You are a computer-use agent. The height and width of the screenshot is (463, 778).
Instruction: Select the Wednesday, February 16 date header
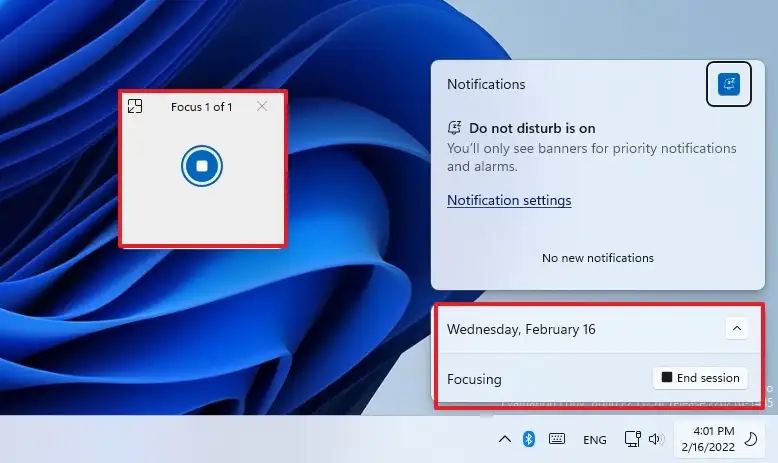point(521,329)
